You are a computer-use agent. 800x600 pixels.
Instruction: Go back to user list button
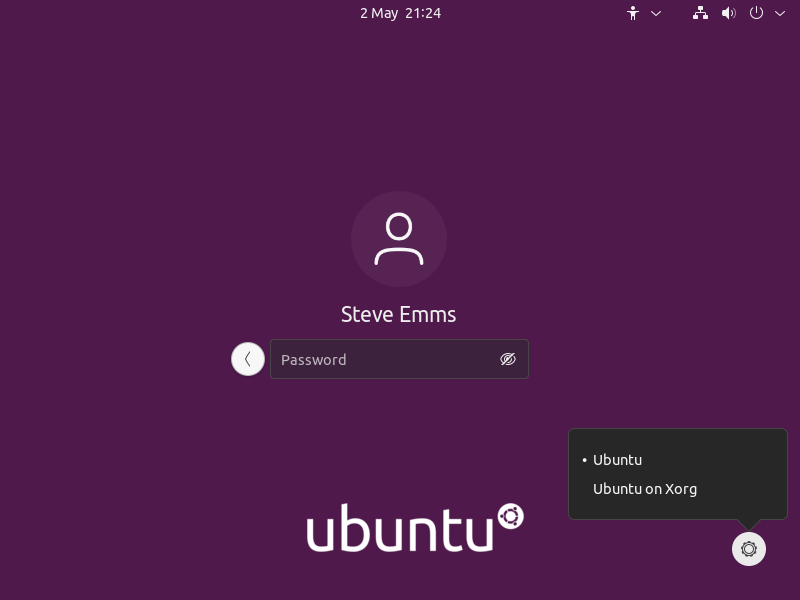click(x=248, y=359)
